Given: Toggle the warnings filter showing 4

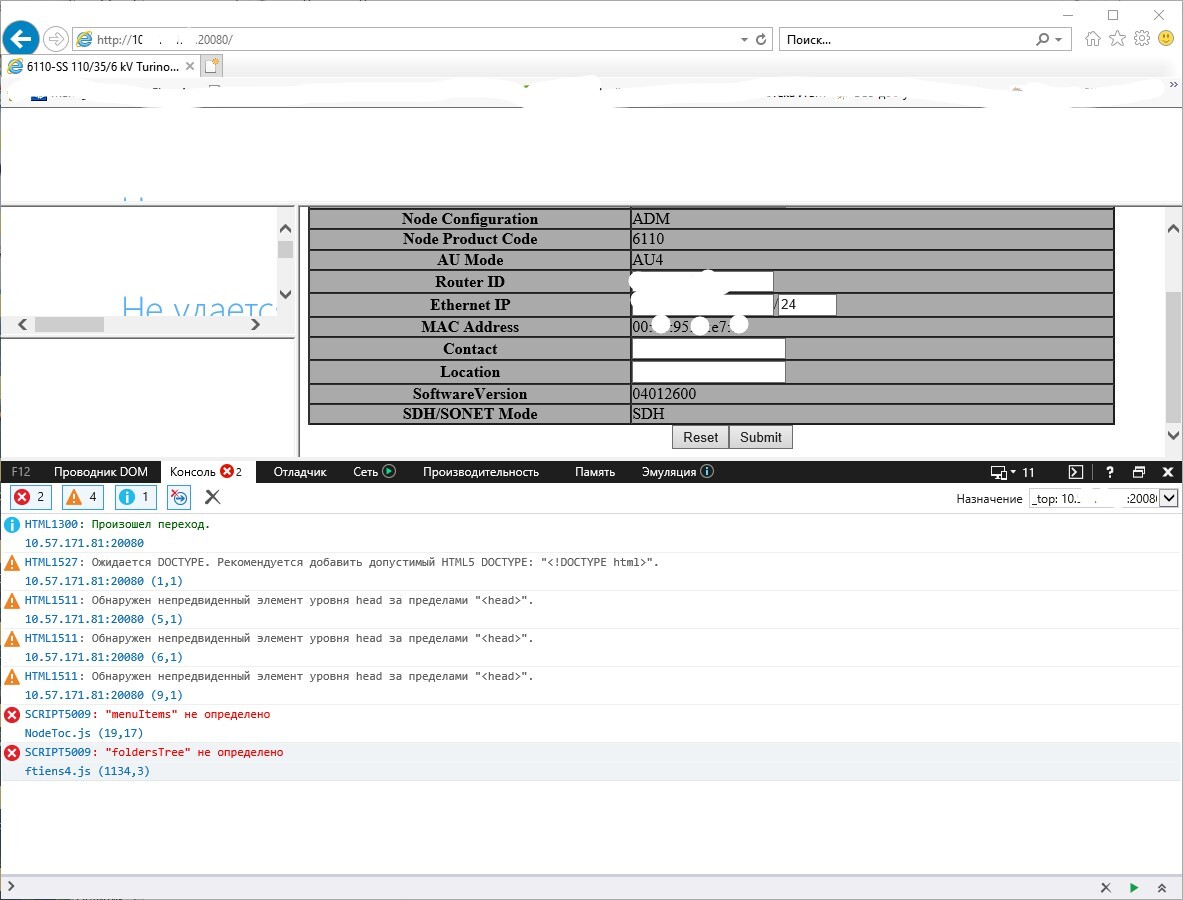Looking at the screenshot, I should tap(83, 497).
